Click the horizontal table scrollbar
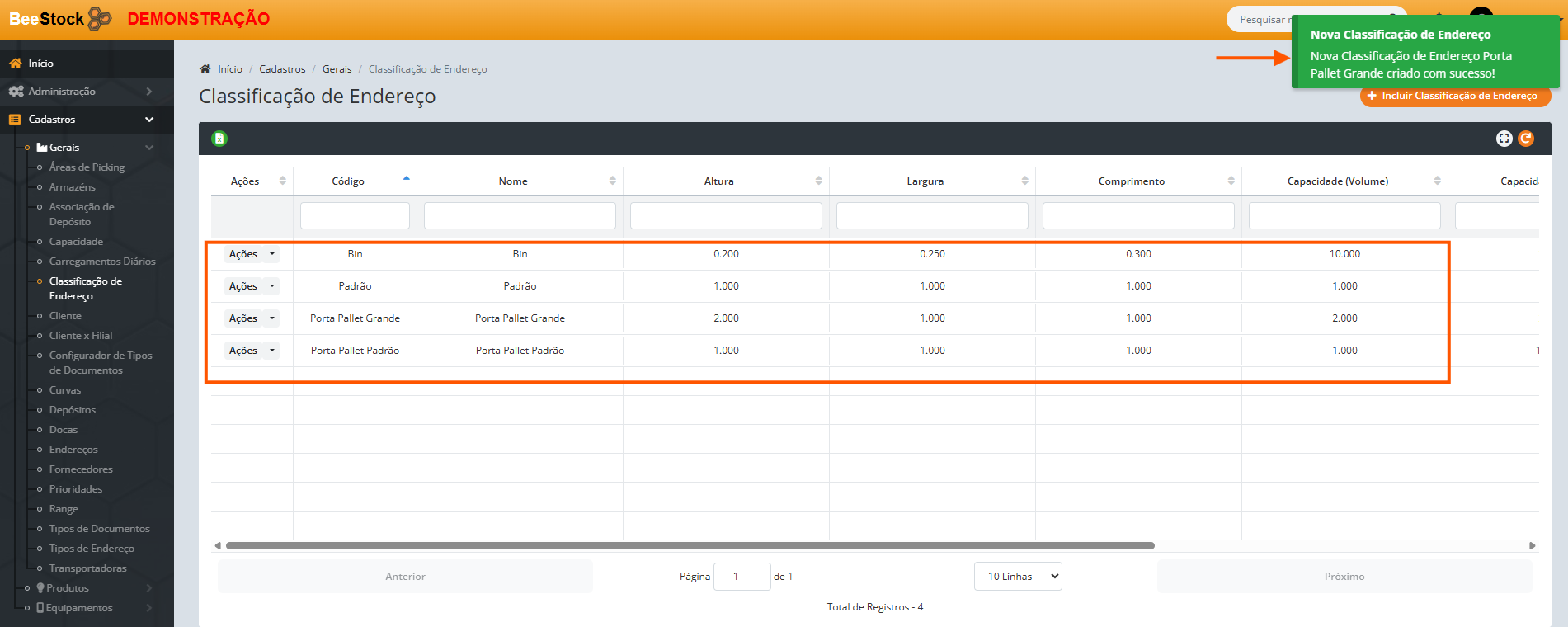The width and height of the screenshot is (1568, 627). pyautogui.click(x=690, y=545)
